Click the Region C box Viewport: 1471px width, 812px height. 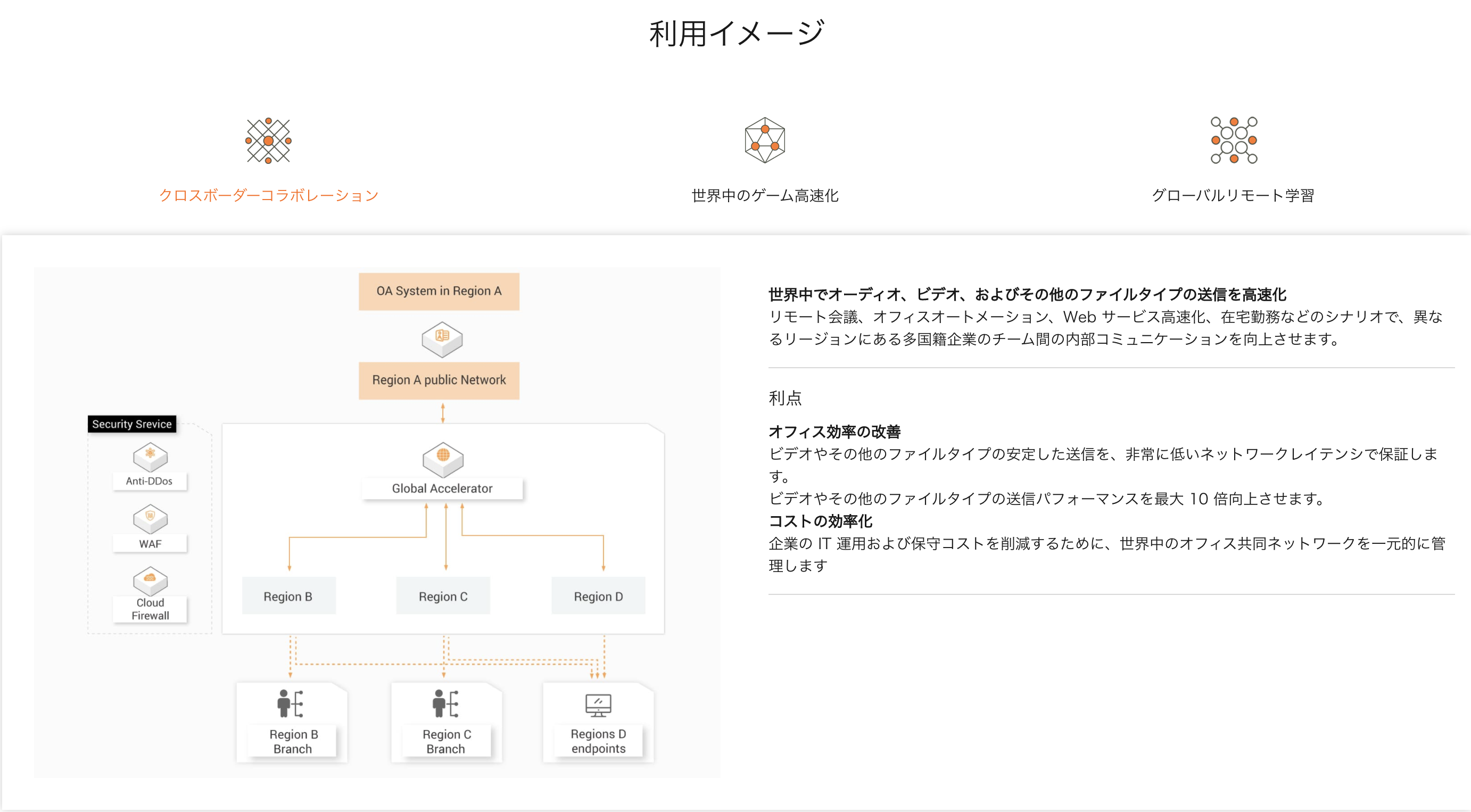tap(443, 596)
